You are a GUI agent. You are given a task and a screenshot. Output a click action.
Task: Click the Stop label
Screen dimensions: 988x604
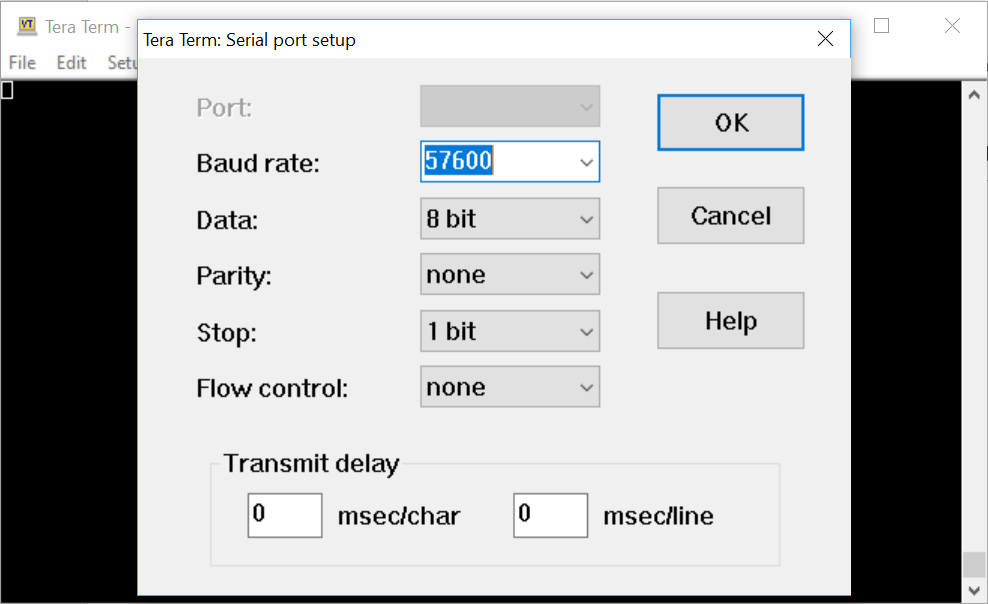(x=227, y=332)
